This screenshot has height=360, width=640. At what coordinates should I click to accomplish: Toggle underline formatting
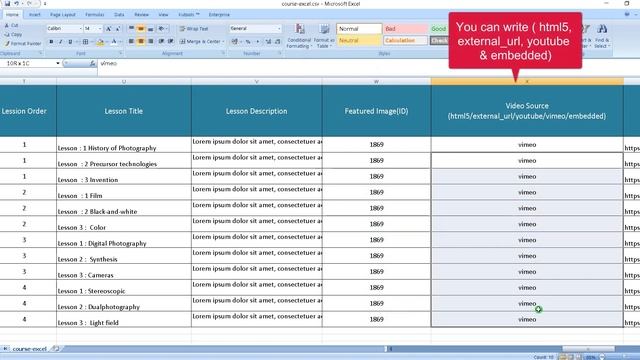tap(70, 42)
